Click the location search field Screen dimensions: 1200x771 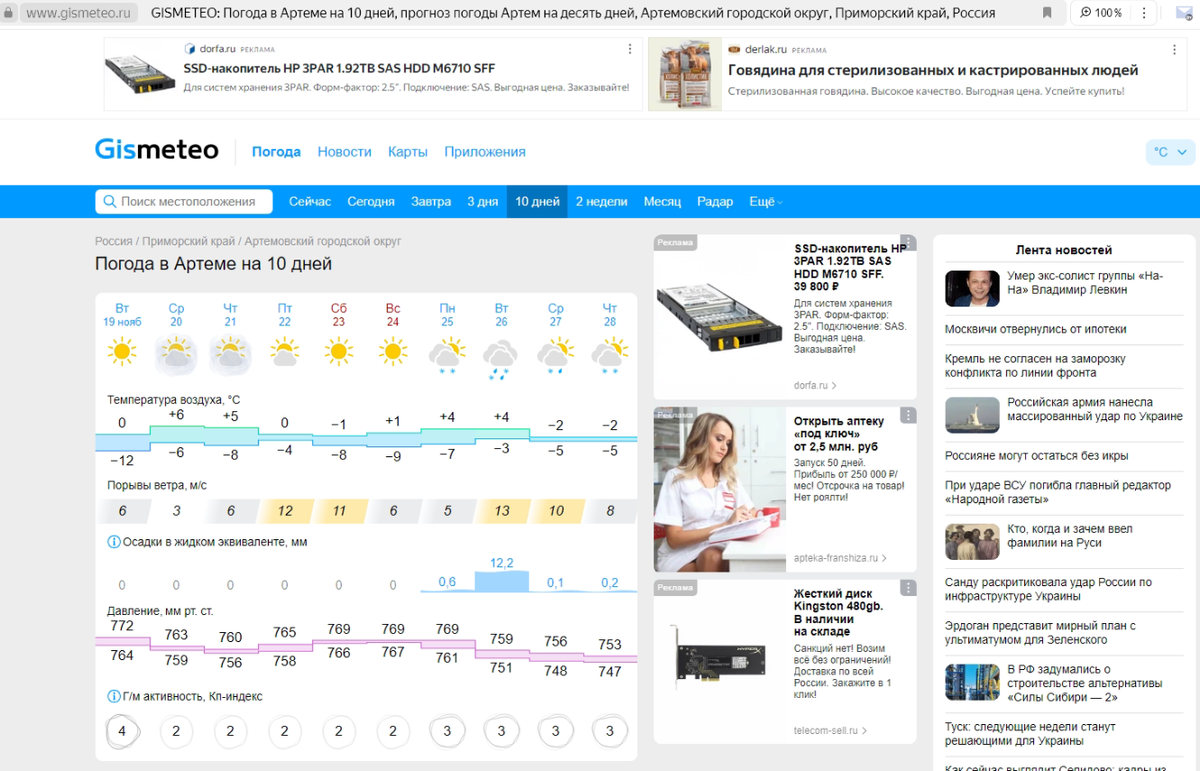(x=184, y=201)
